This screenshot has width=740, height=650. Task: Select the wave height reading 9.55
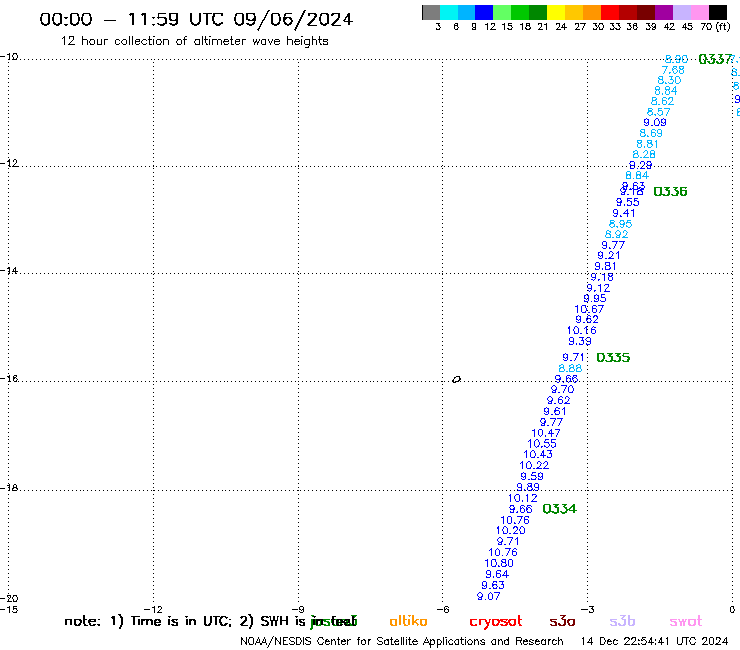628,202
